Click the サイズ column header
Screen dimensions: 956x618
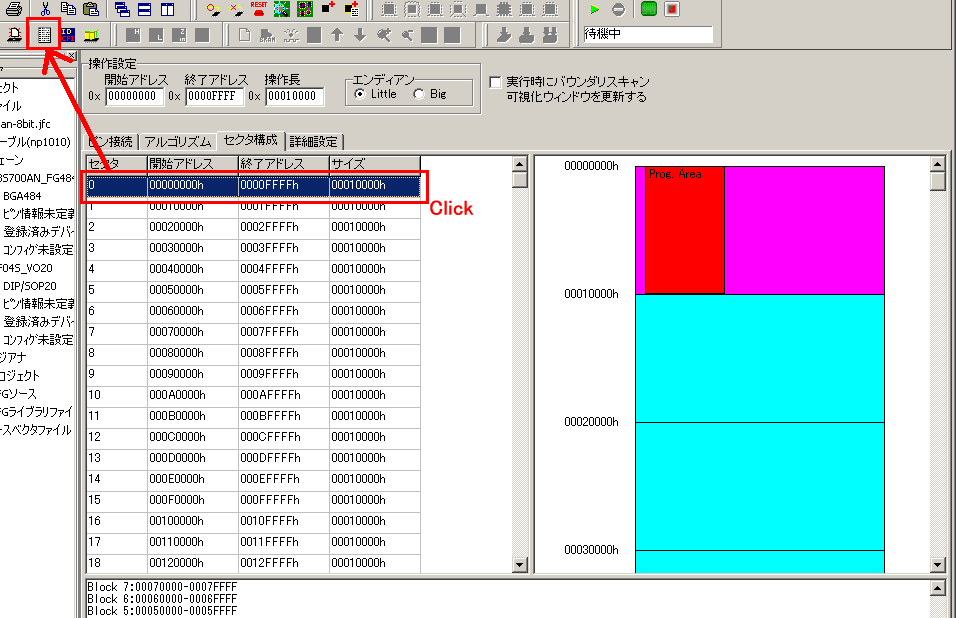[x=374, y=163]
